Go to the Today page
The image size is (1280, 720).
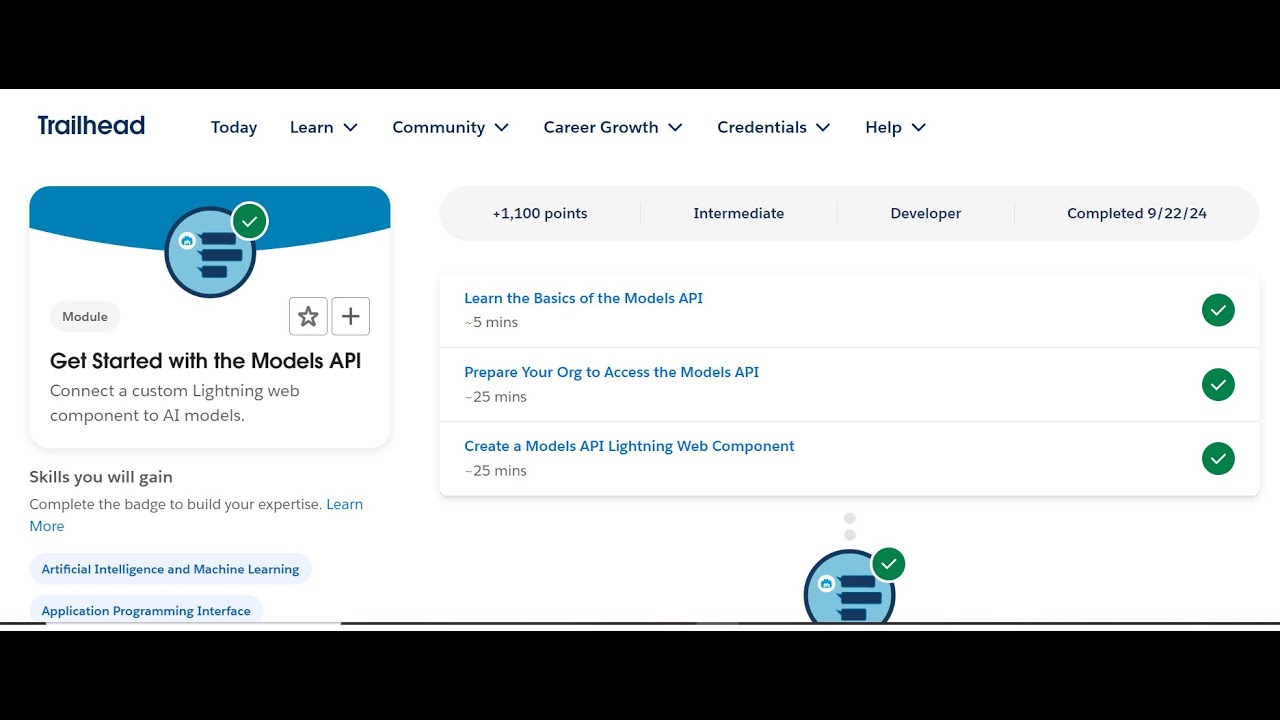pyautogui.click(x=234, y=127)
